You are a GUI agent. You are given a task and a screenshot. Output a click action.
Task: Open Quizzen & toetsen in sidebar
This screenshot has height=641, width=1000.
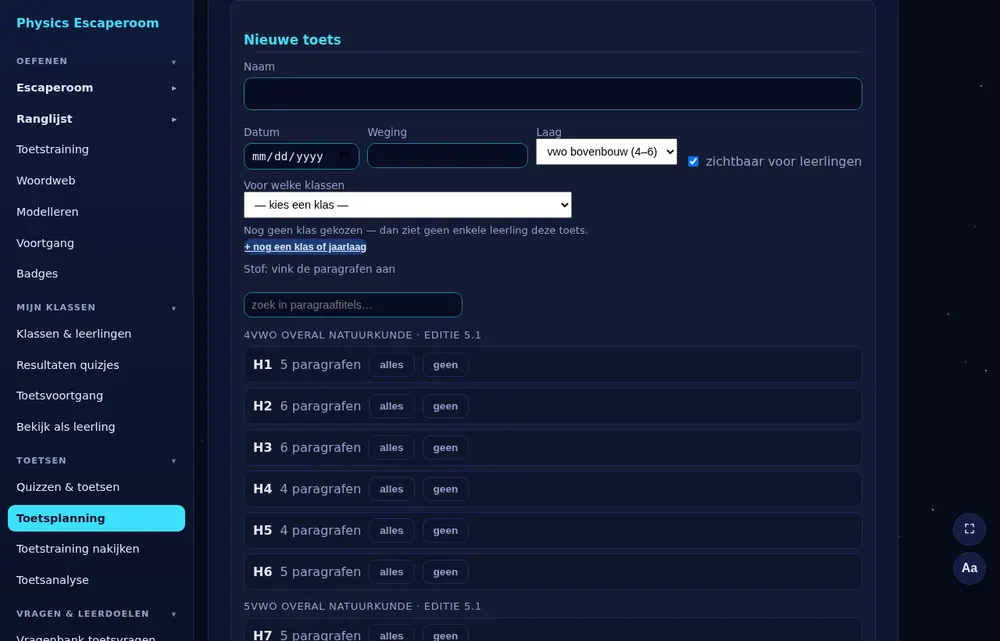tap(68, 487)
